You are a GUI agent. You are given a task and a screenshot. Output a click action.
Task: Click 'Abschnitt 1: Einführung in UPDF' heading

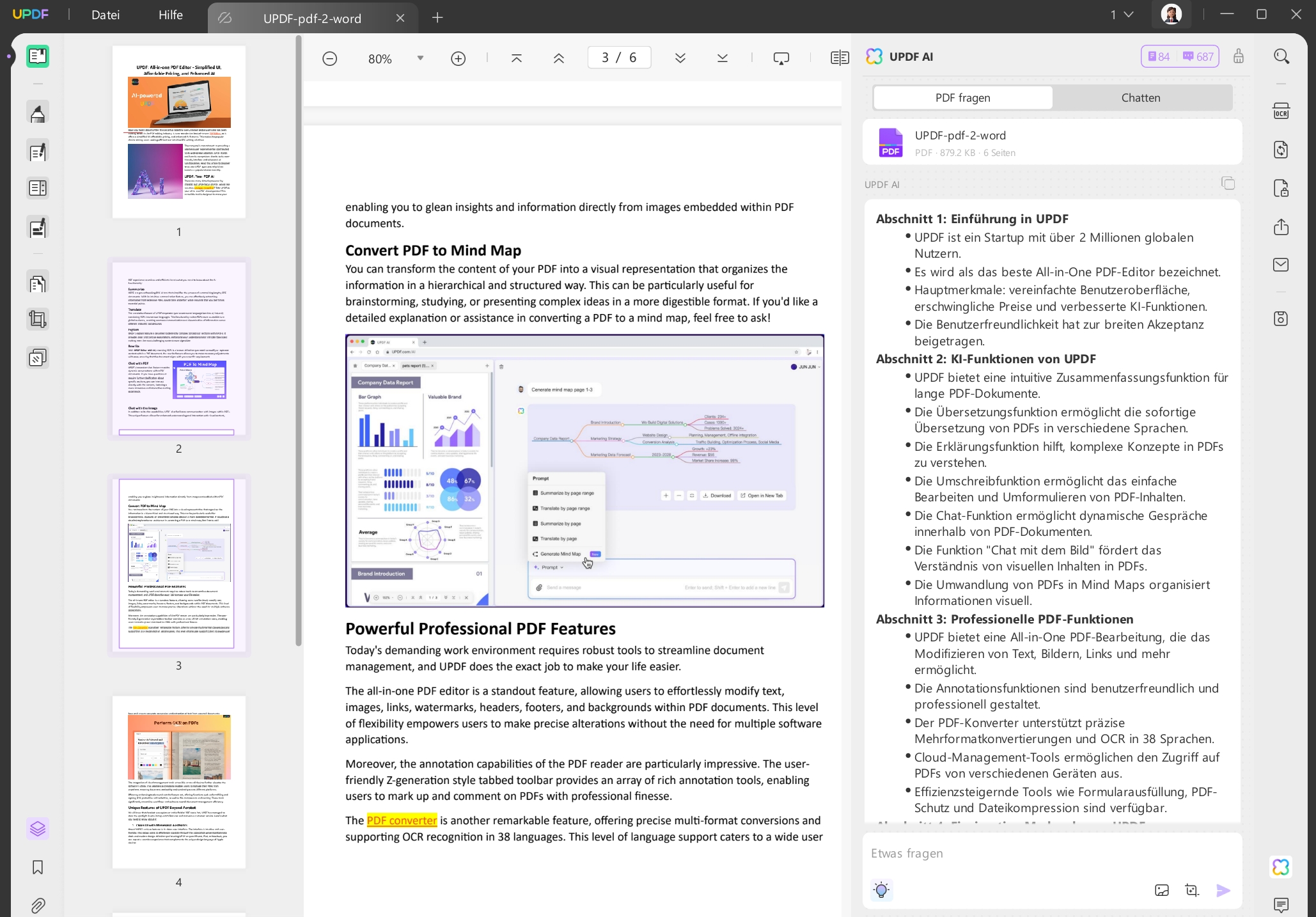pyautogui.click(x=972, y=219)
